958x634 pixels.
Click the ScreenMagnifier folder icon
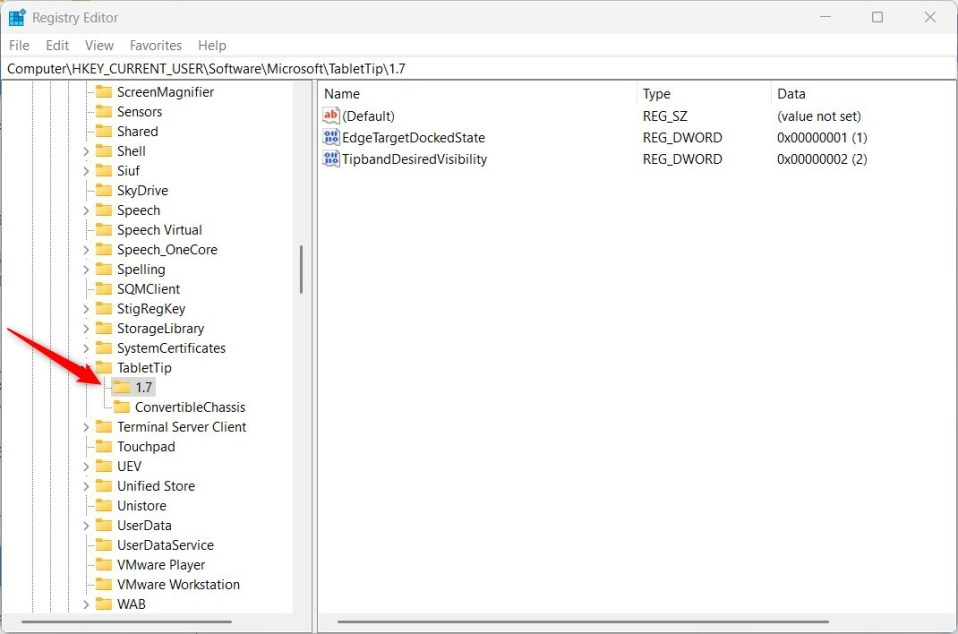pyautogui.click(x=104, y=92)
